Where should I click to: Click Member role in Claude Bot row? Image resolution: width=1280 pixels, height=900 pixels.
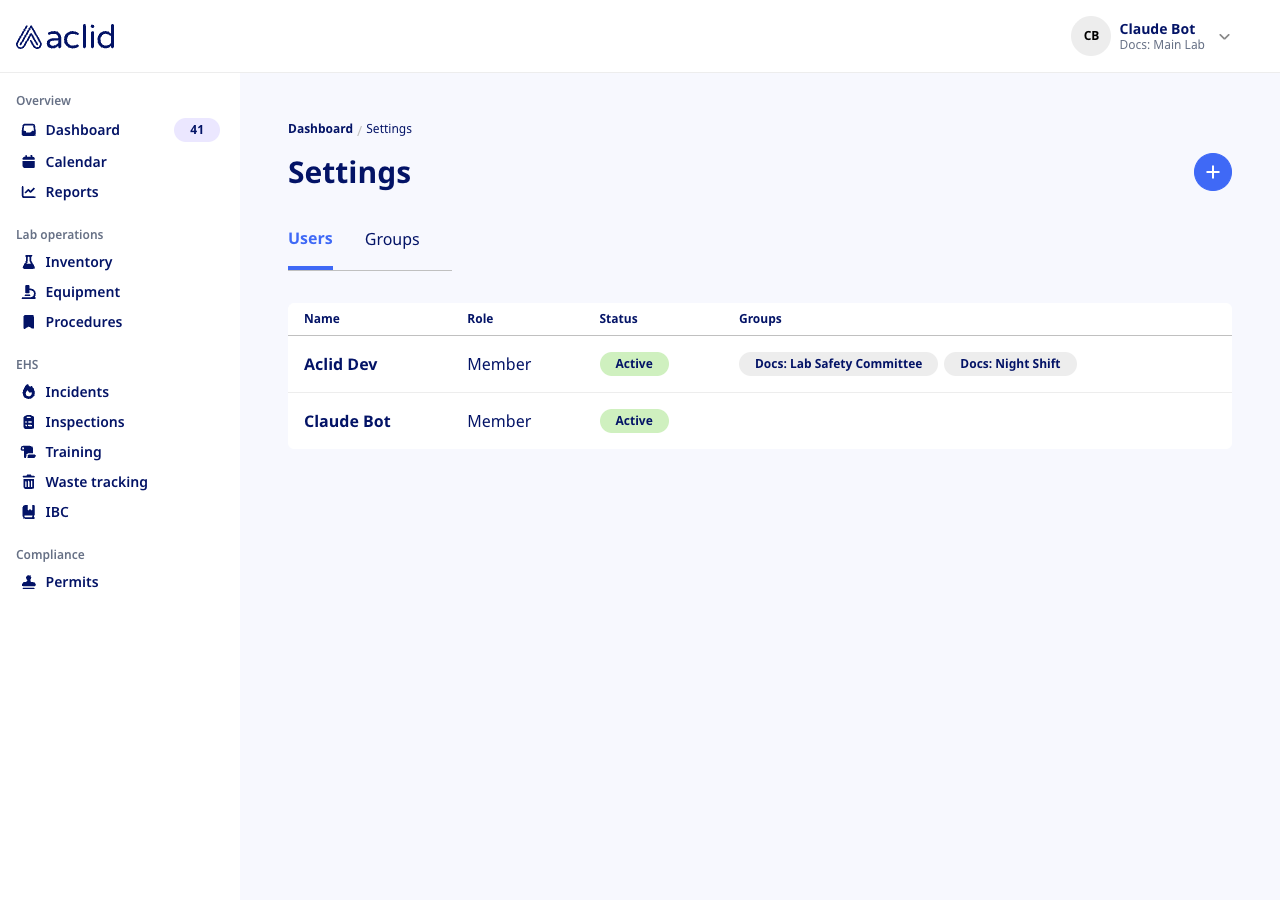[x=499, y=421]
